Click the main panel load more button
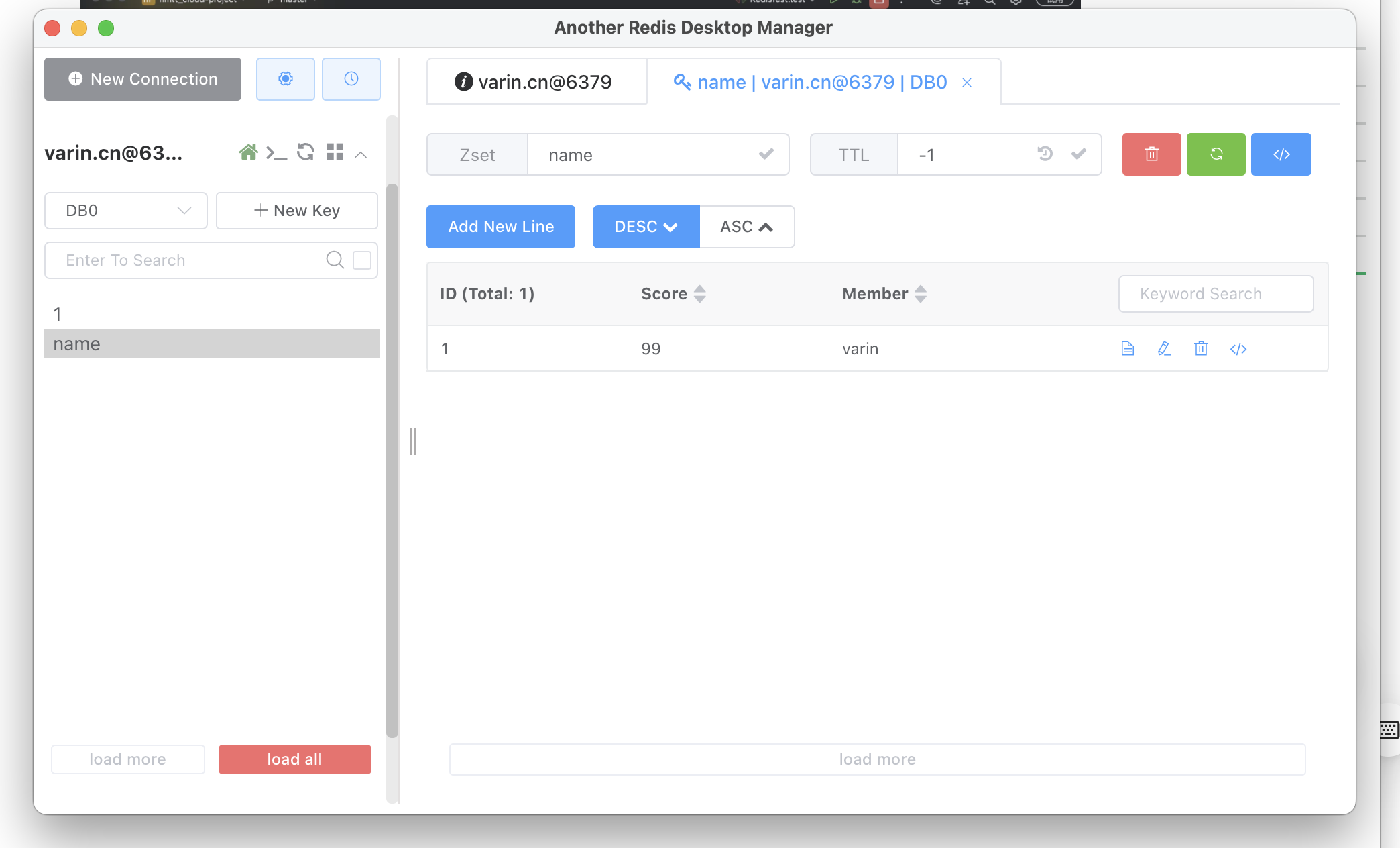This screenshot has width=1400, height=848. point(878,759)
